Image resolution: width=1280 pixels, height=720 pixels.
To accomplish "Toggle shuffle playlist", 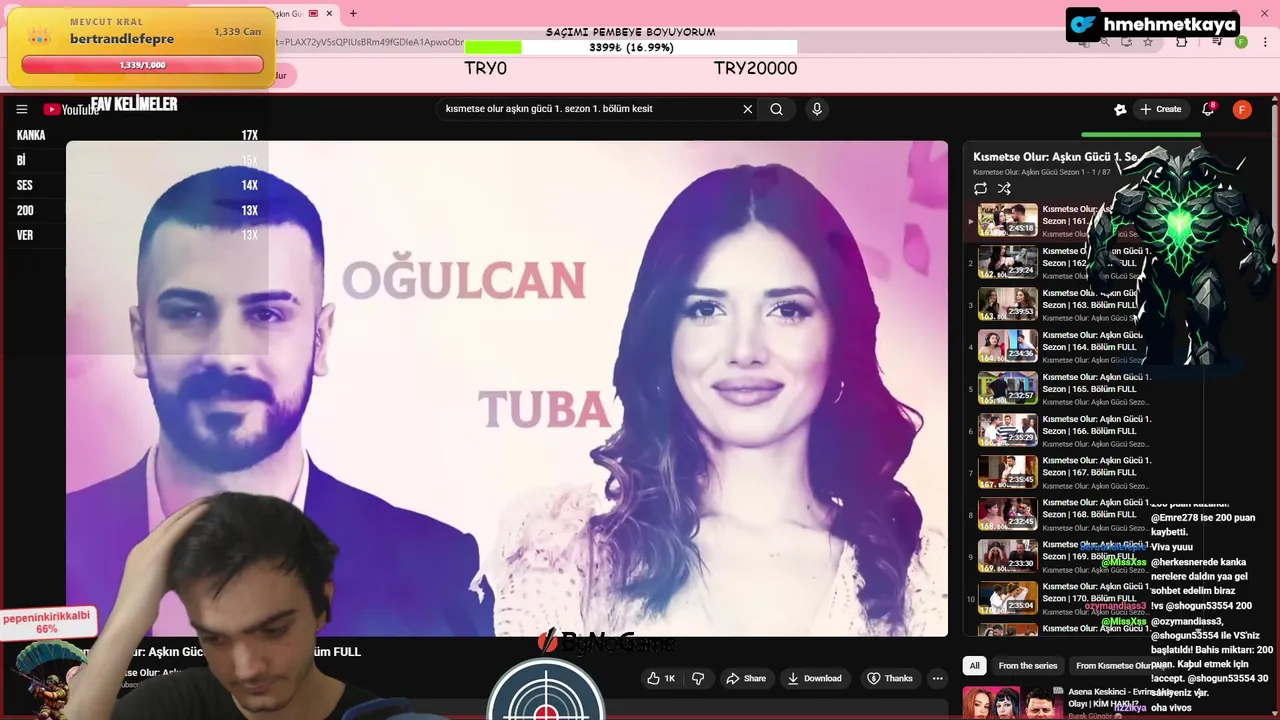I will tap(1004, 188).
